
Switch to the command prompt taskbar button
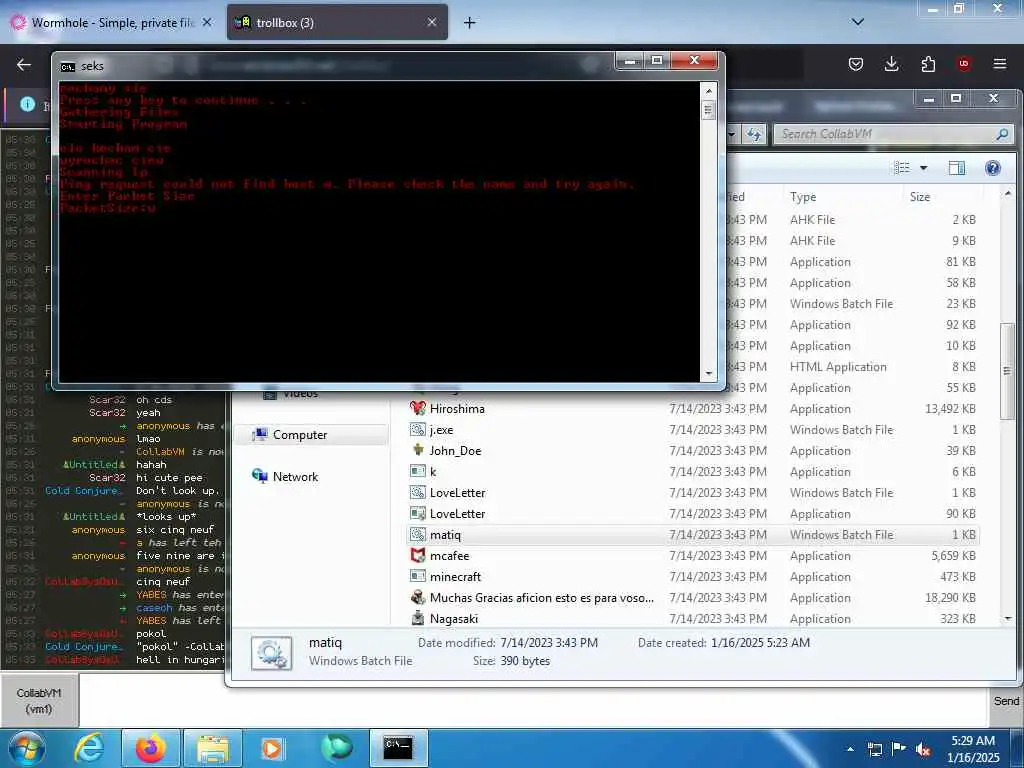tap(398, 748)
